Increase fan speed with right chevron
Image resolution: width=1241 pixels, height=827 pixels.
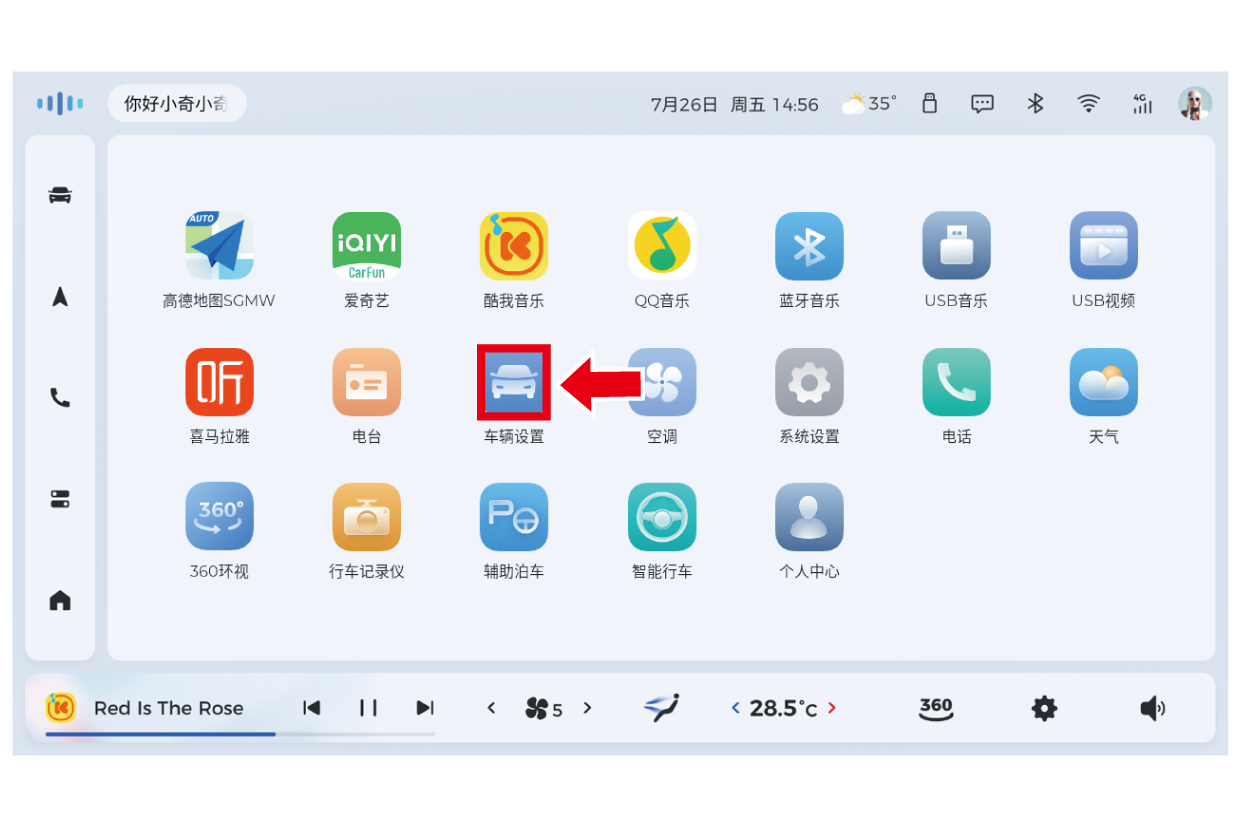[x=587, y=708]
